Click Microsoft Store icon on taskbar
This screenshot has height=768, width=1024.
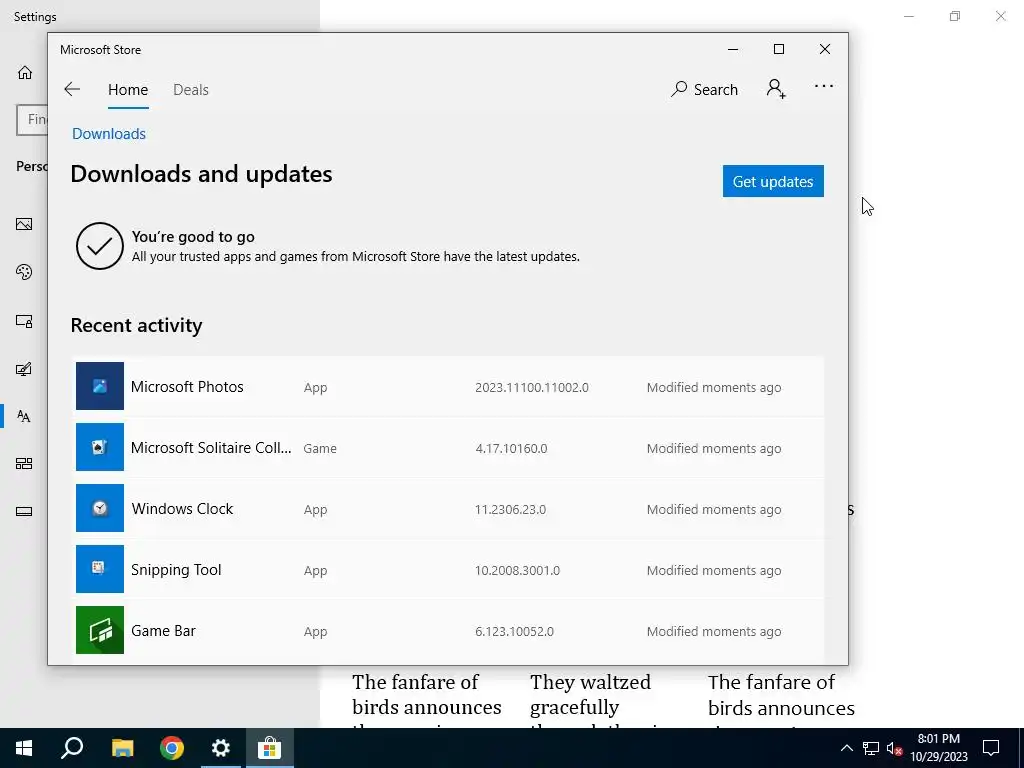(x=269, y=748)
